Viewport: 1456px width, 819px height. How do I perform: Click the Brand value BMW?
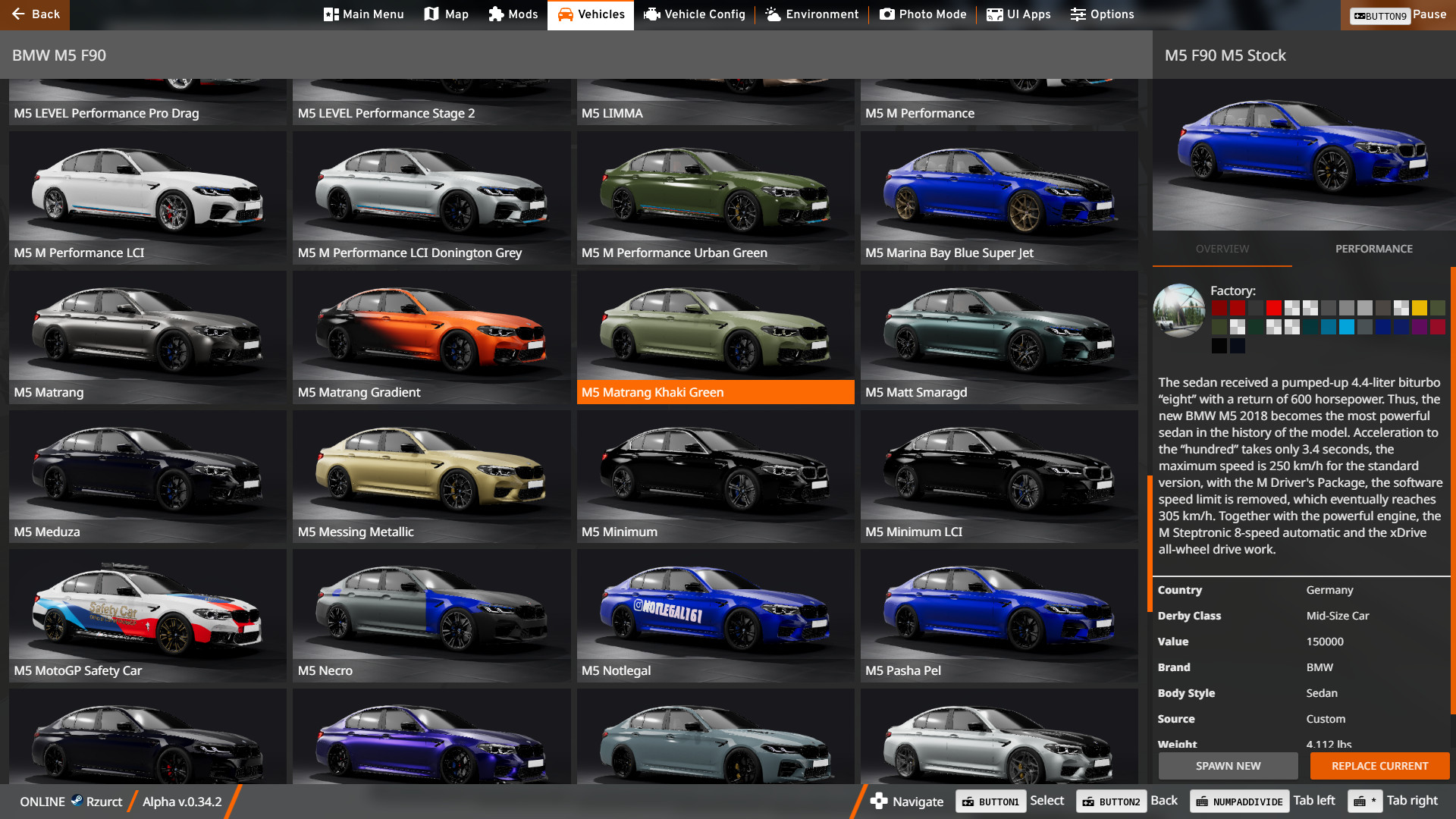click(1319, 667)
